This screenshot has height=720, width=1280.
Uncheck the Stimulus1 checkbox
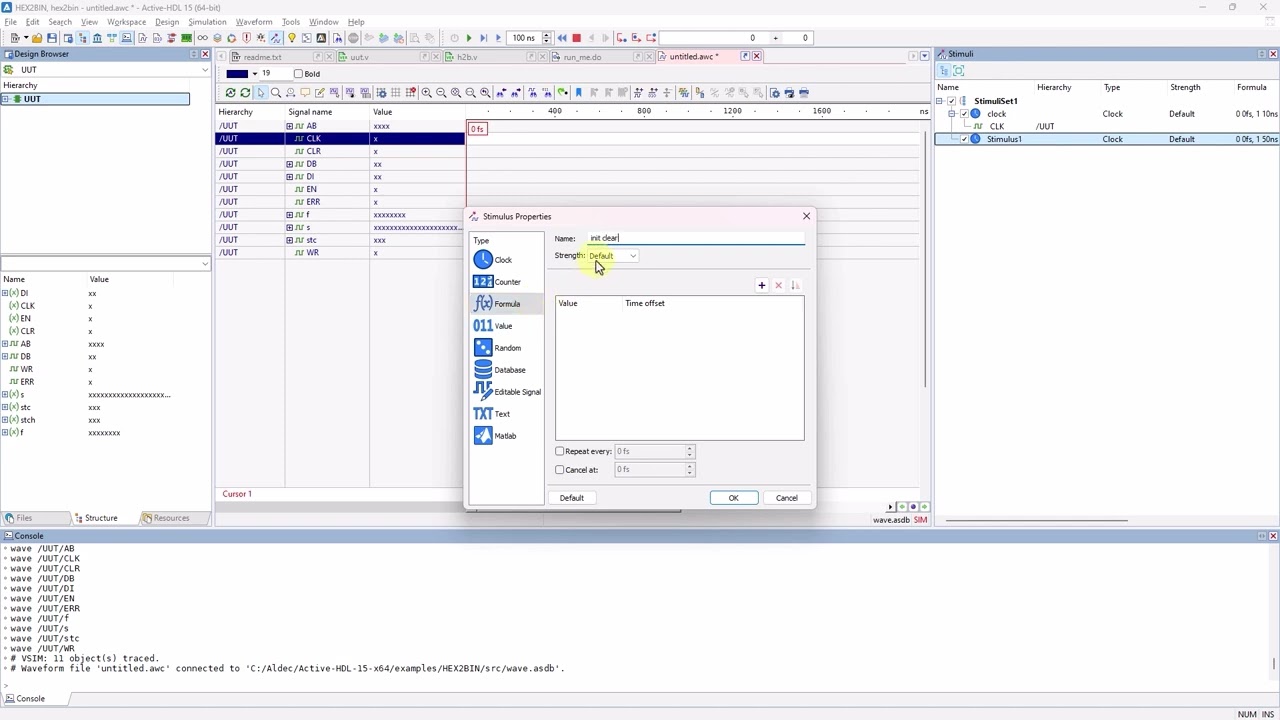[x=964, y=140]
